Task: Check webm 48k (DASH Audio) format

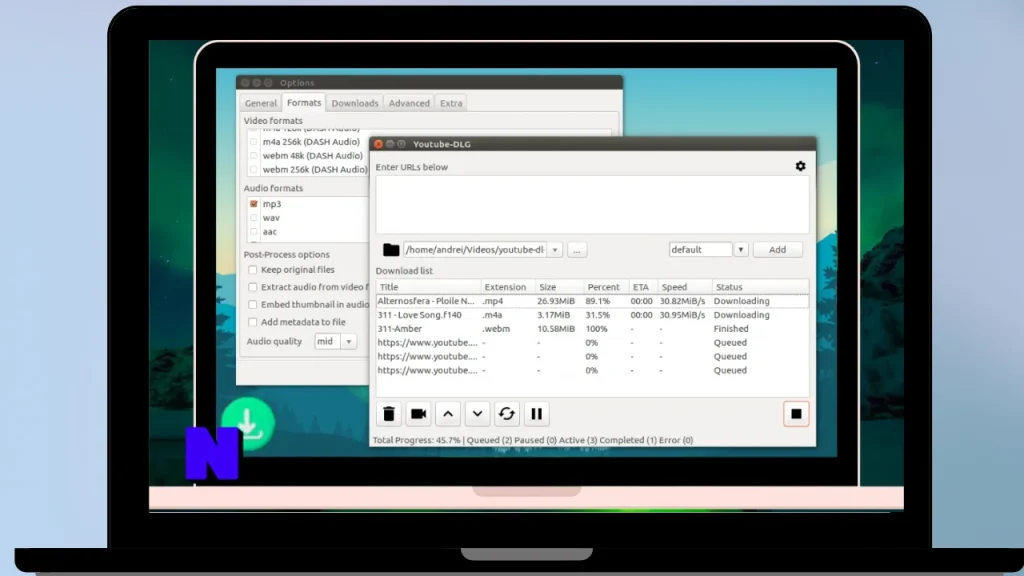Action: tap(253, 155)
